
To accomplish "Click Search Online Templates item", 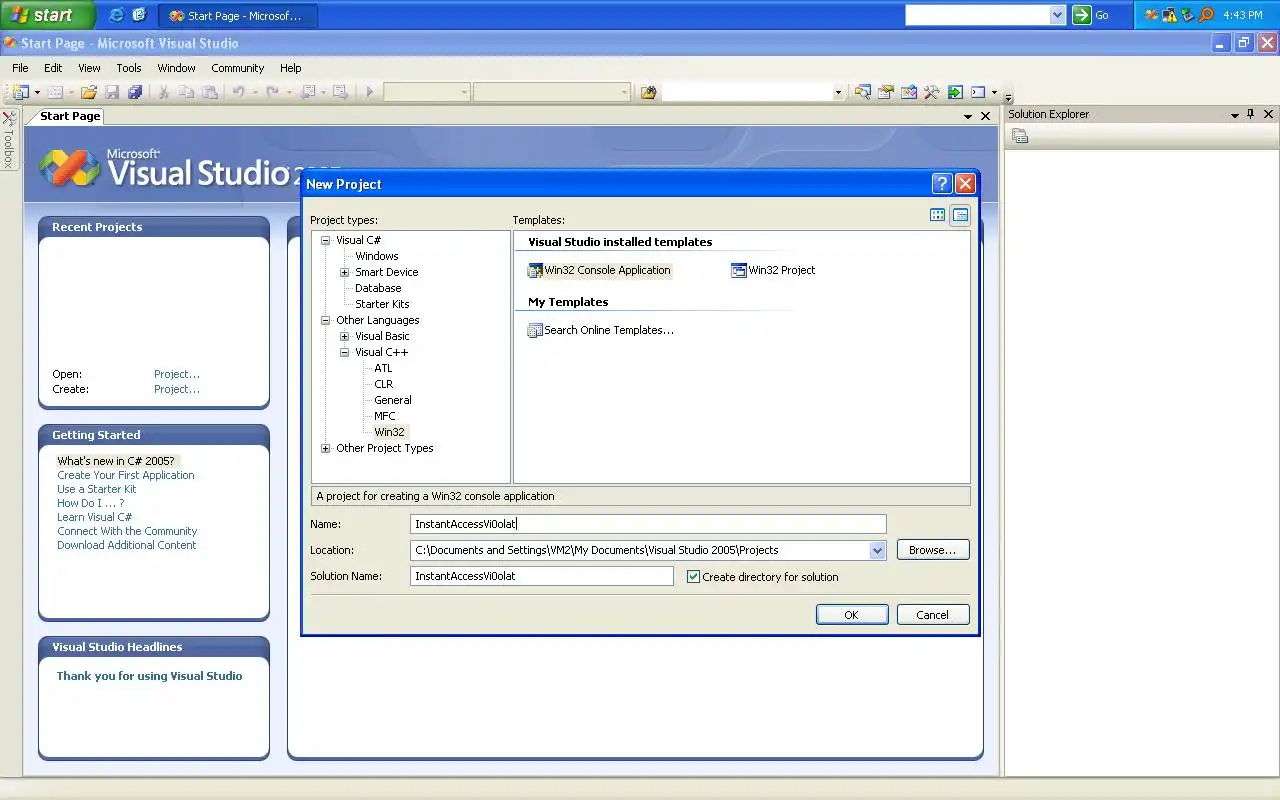I will pos(601,330).
